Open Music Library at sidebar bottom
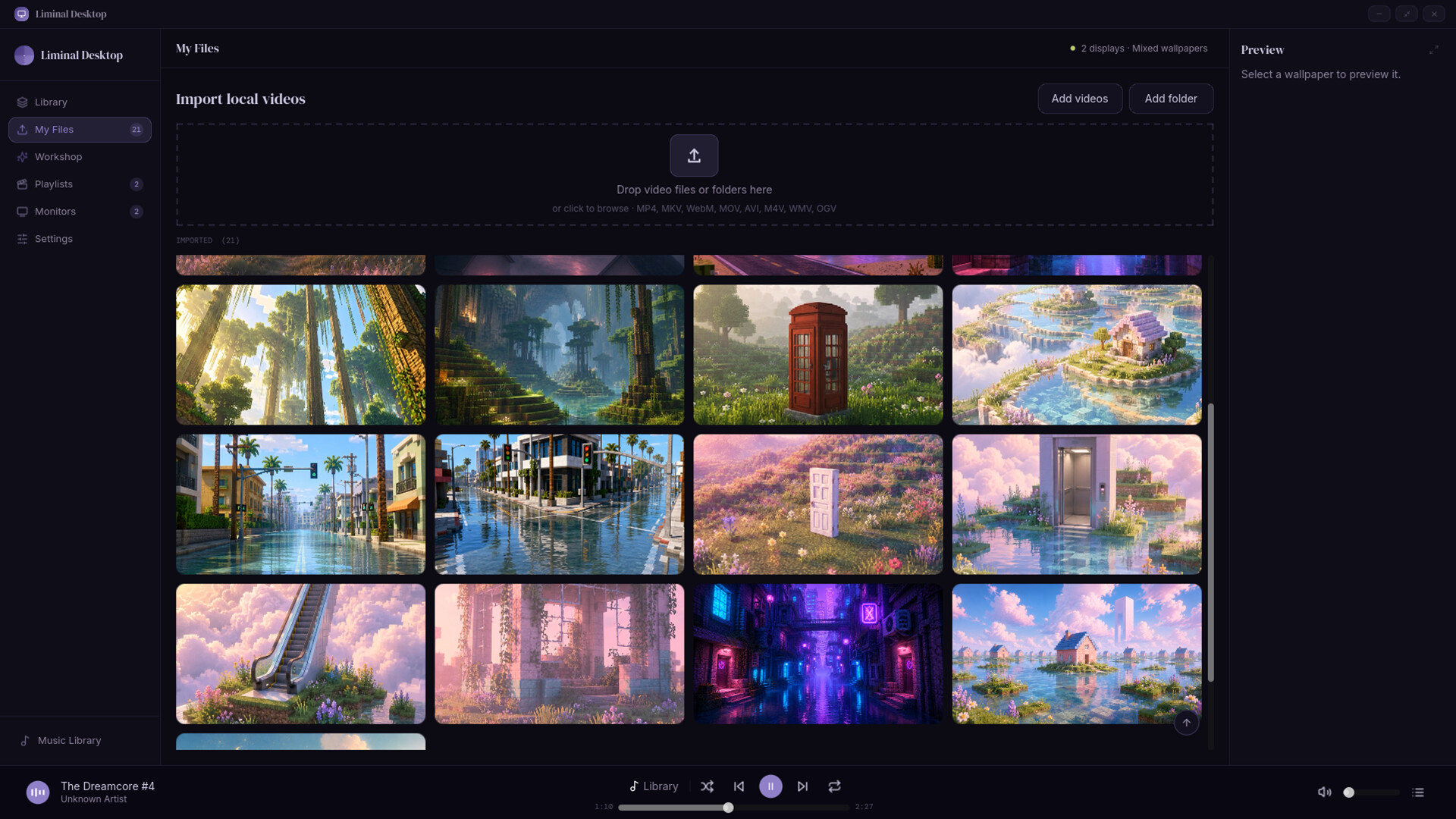 click(x=80, y=741)
